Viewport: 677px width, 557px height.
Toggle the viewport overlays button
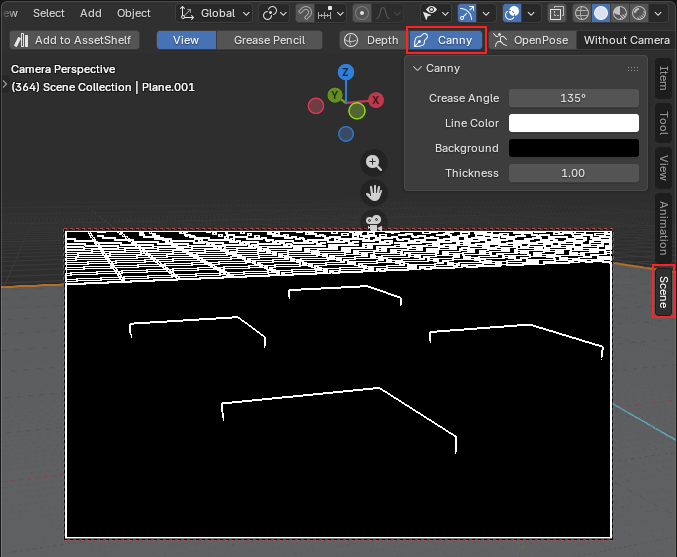pos(512,13)
